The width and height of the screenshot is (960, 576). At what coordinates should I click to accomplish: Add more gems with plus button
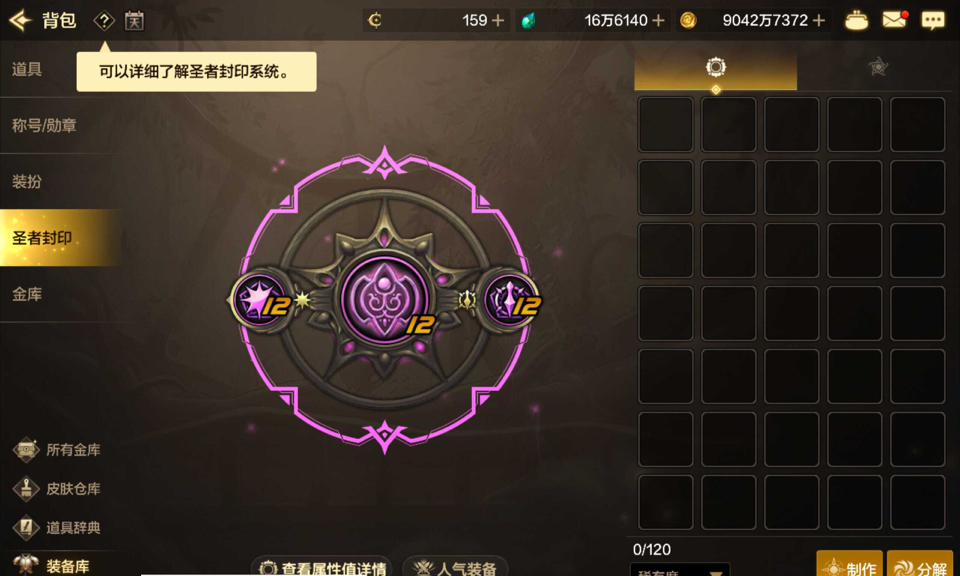pos(658,20)
